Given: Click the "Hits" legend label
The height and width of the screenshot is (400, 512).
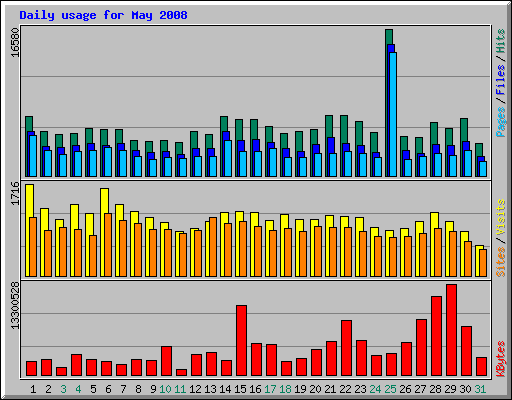Looking at the screenshot, I should click(501, 41).
